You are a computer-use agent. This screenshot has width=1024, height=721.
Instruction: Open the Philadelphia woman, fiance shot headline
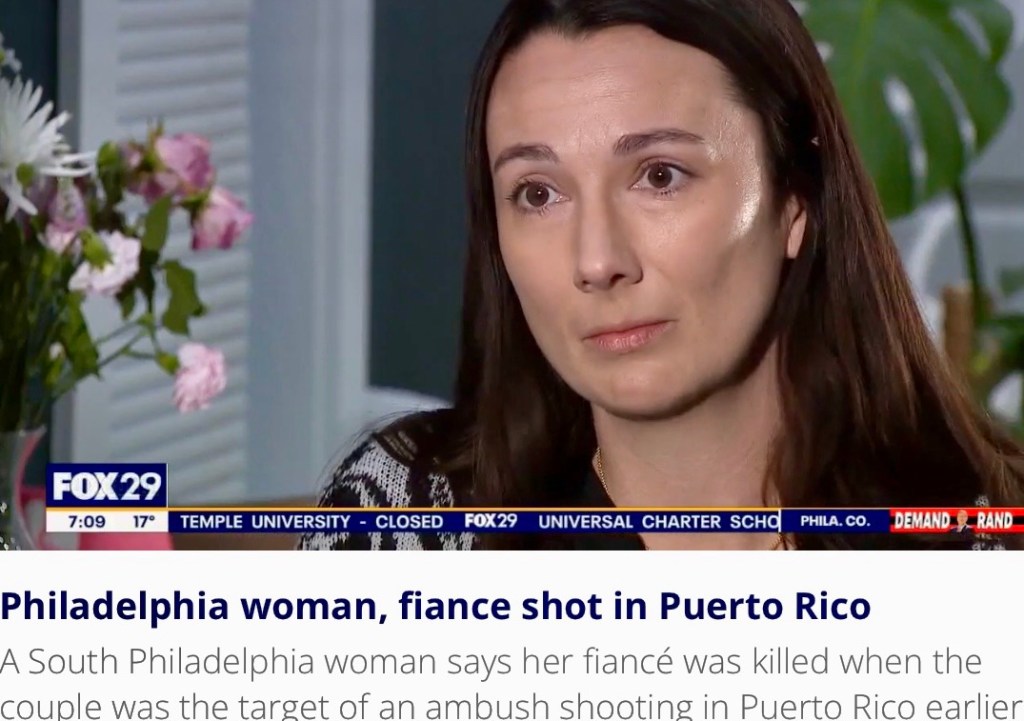tap(436, 605)
